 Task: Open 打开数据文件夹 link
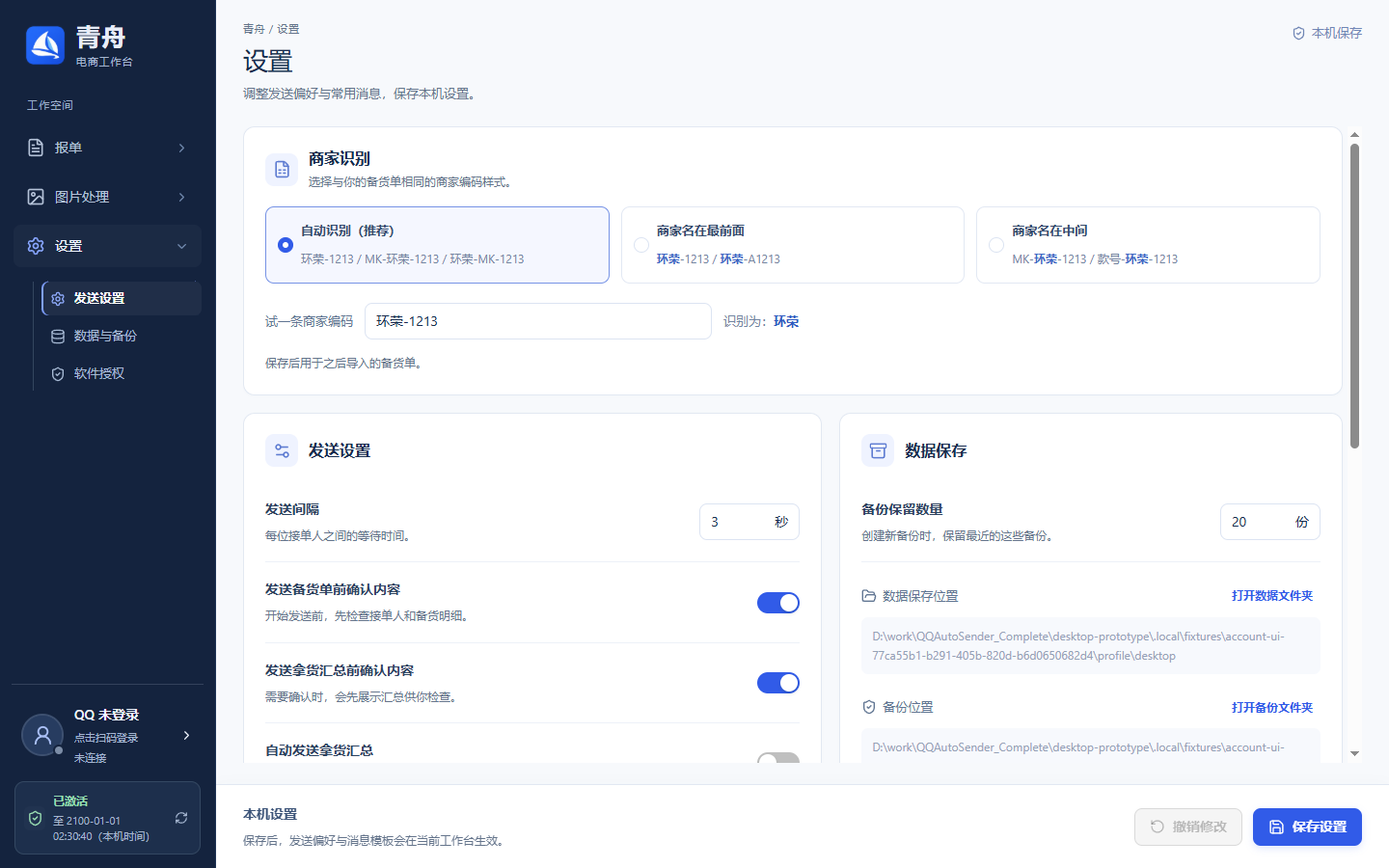click(x=1272, y=596)
